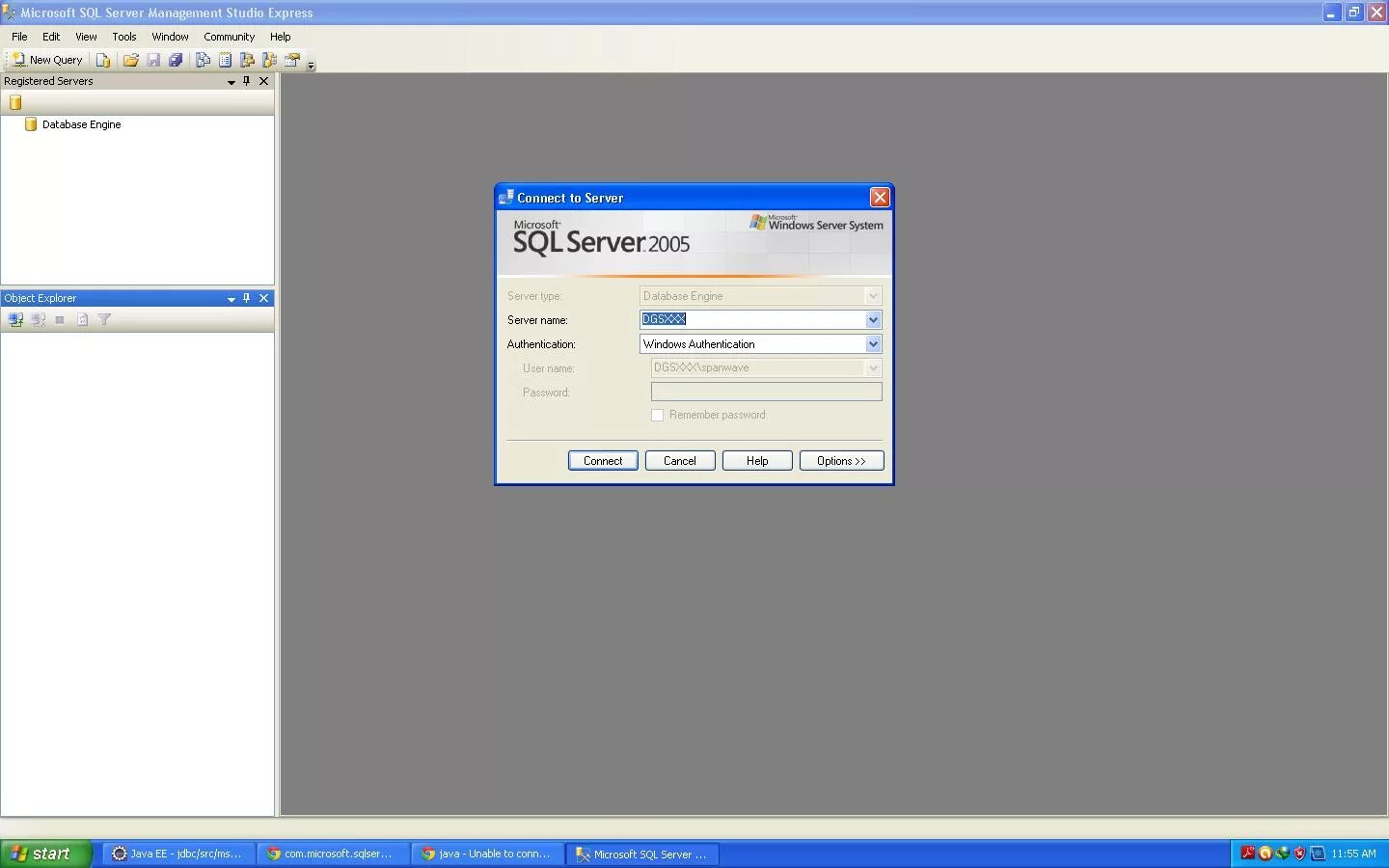Open the Server name dropdown arrow
This screenshot has width=1389, height=868.
tap(873, 319)
